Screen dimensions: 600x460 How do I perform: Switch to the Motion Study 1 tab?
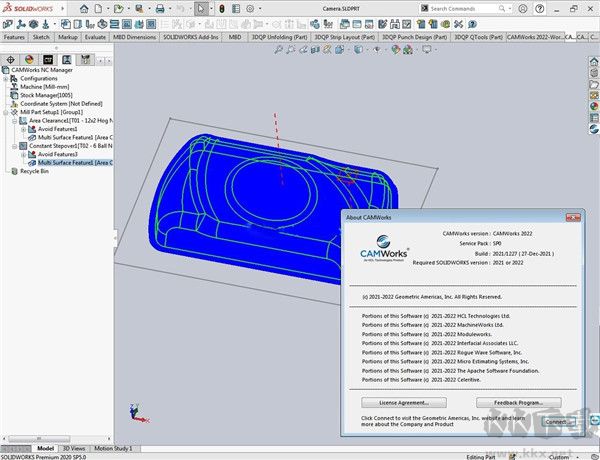click(x=113, y=448)
